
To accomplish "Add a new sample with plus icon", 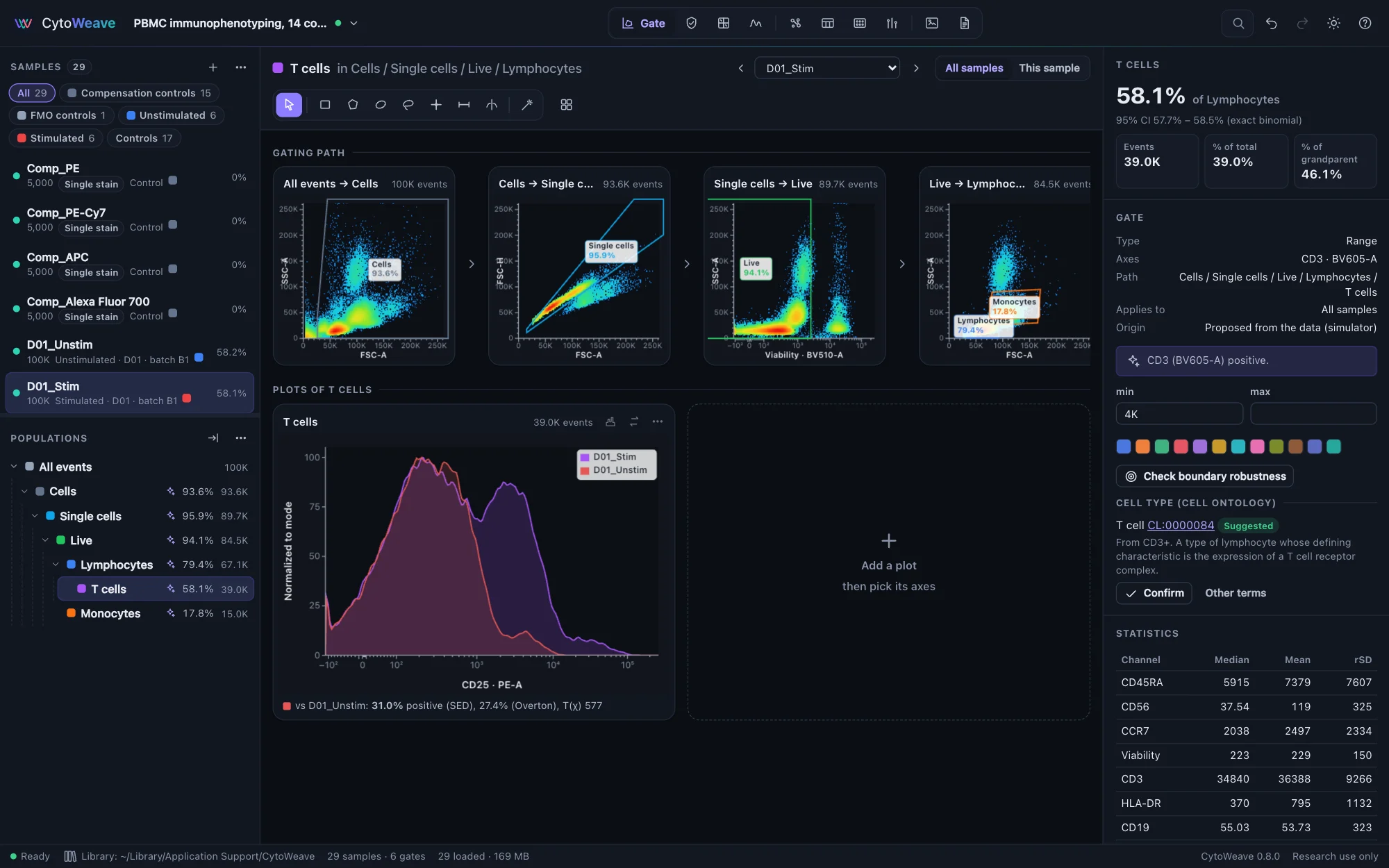I will pos(213,67).
